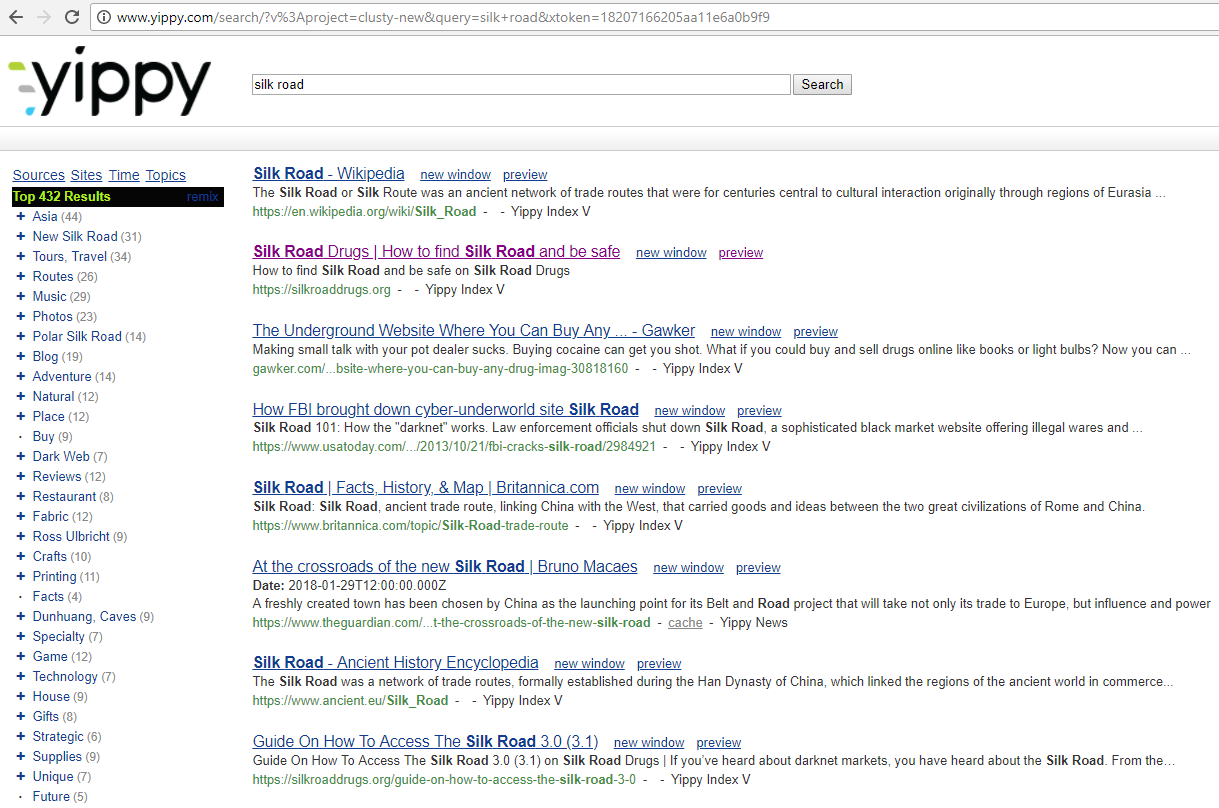Switch to the Time tab

click(x=124, y=175)
